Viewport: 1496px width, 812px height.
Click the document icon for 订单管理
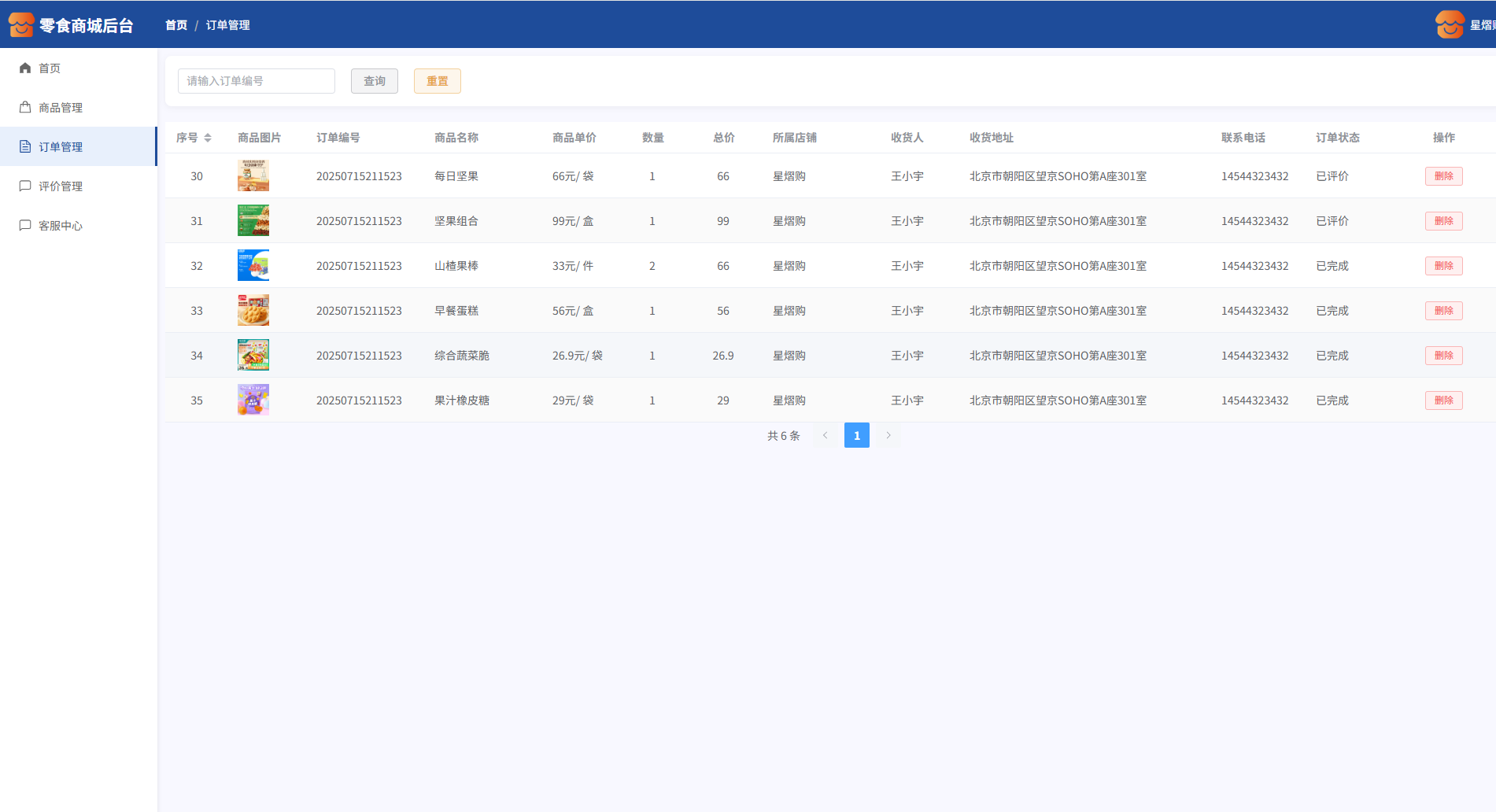pyautogui.click(x=25, y=147)
